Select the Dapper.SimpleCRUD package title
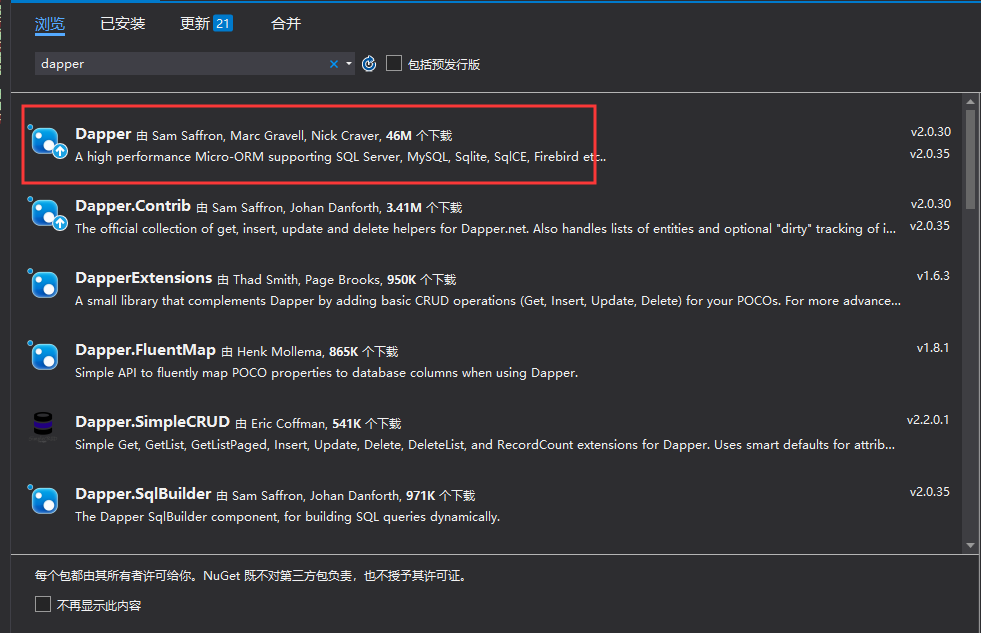 (x=153, y=422)
